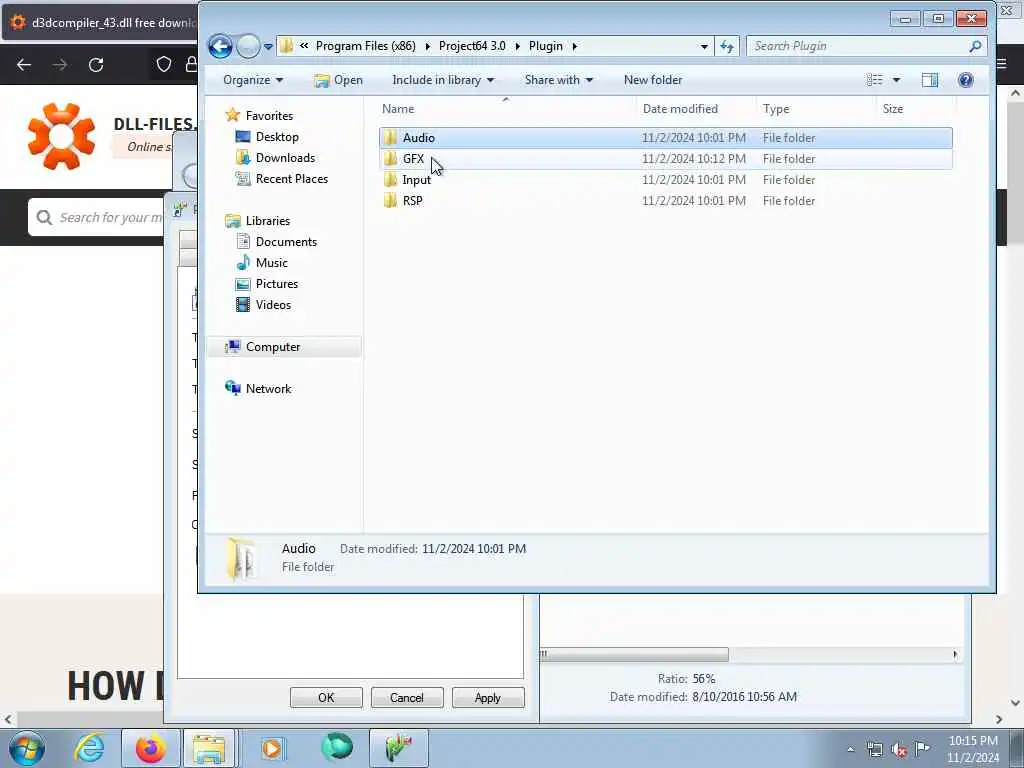Image resolution: width=1024 pixels, height=768 pixels.
Task: Reload the Firefox page
Action: (x=96, y=65)
